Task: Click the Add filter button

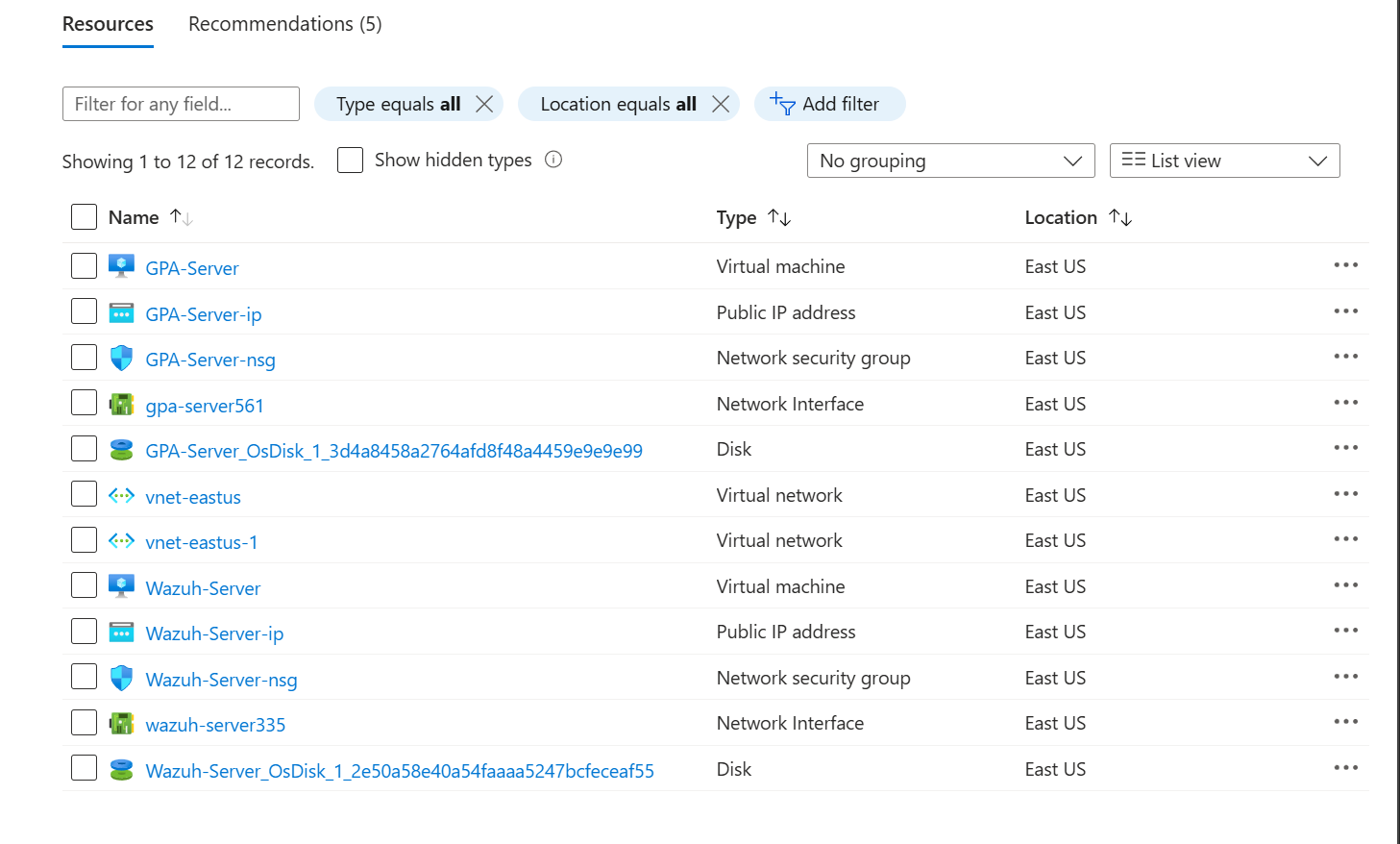Action: point(829,104)
